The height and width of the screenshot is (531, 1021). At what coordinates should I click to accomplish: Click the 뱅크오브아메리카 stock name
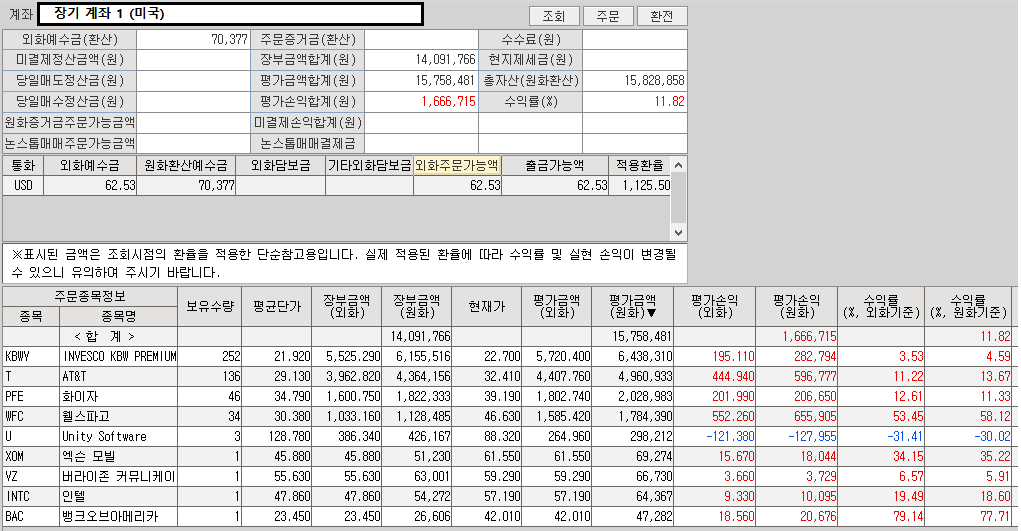click(110, 517)
